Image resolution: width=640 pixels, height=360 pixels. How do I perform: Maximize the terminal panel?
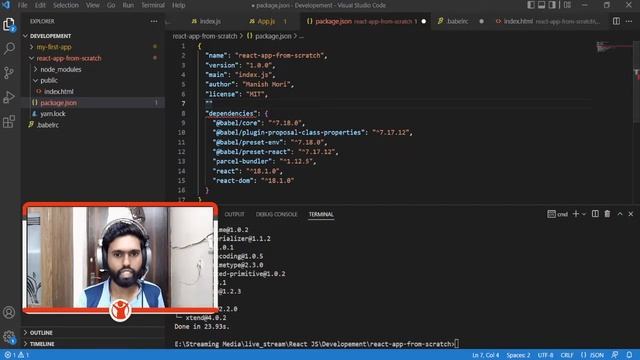tap(620, 214)
